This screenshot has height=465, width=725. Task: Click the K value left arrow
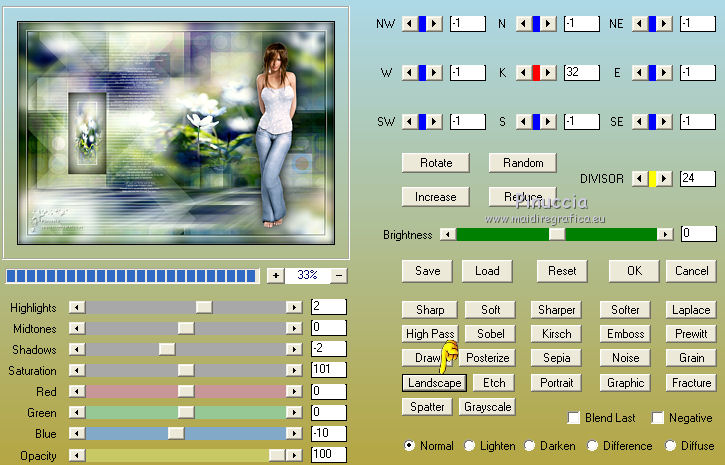coord(522,73)
